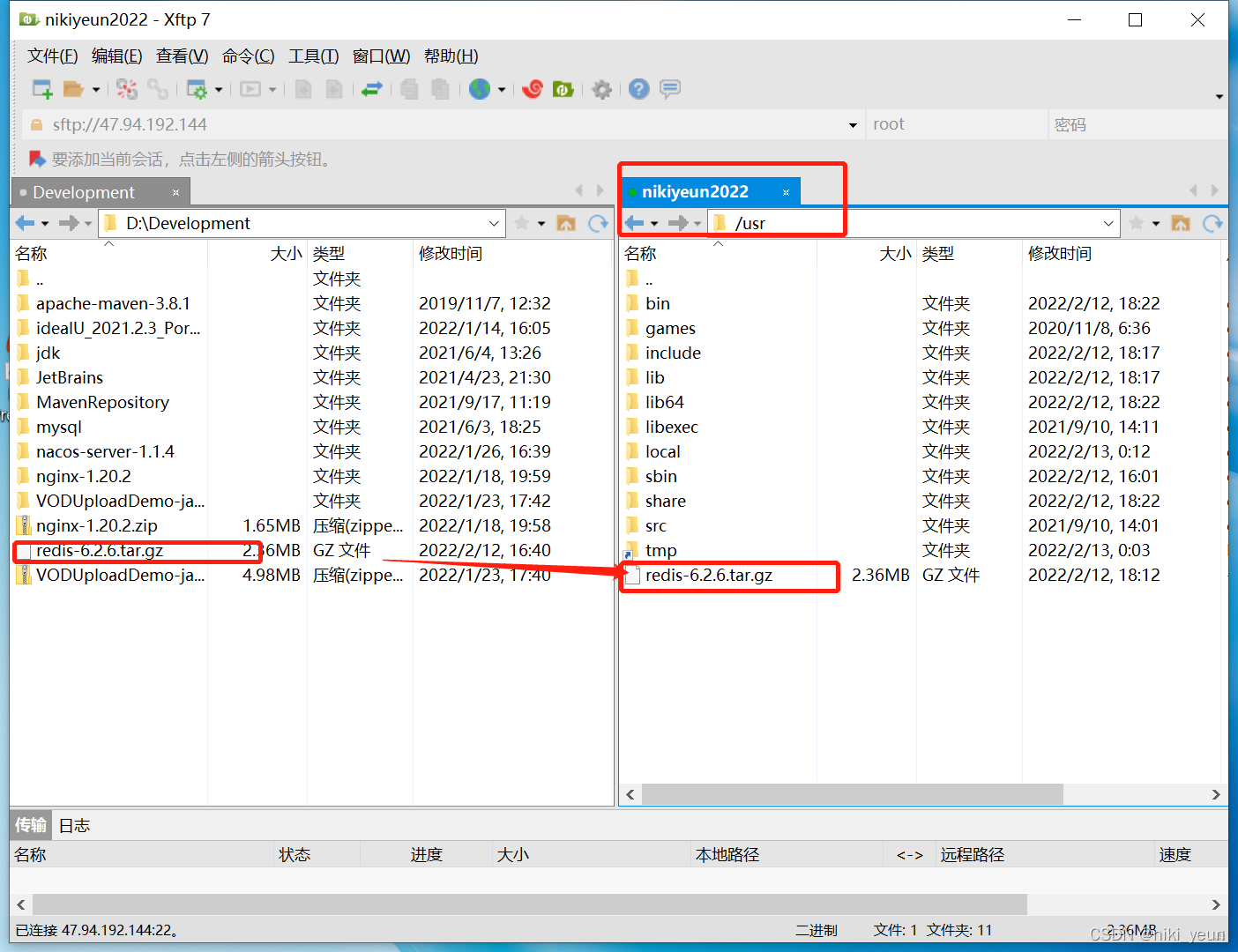Screen dimensions: 1238x952
Task: Open the dropdown arrow beside Open Session
Action: [x=96, y=90]
